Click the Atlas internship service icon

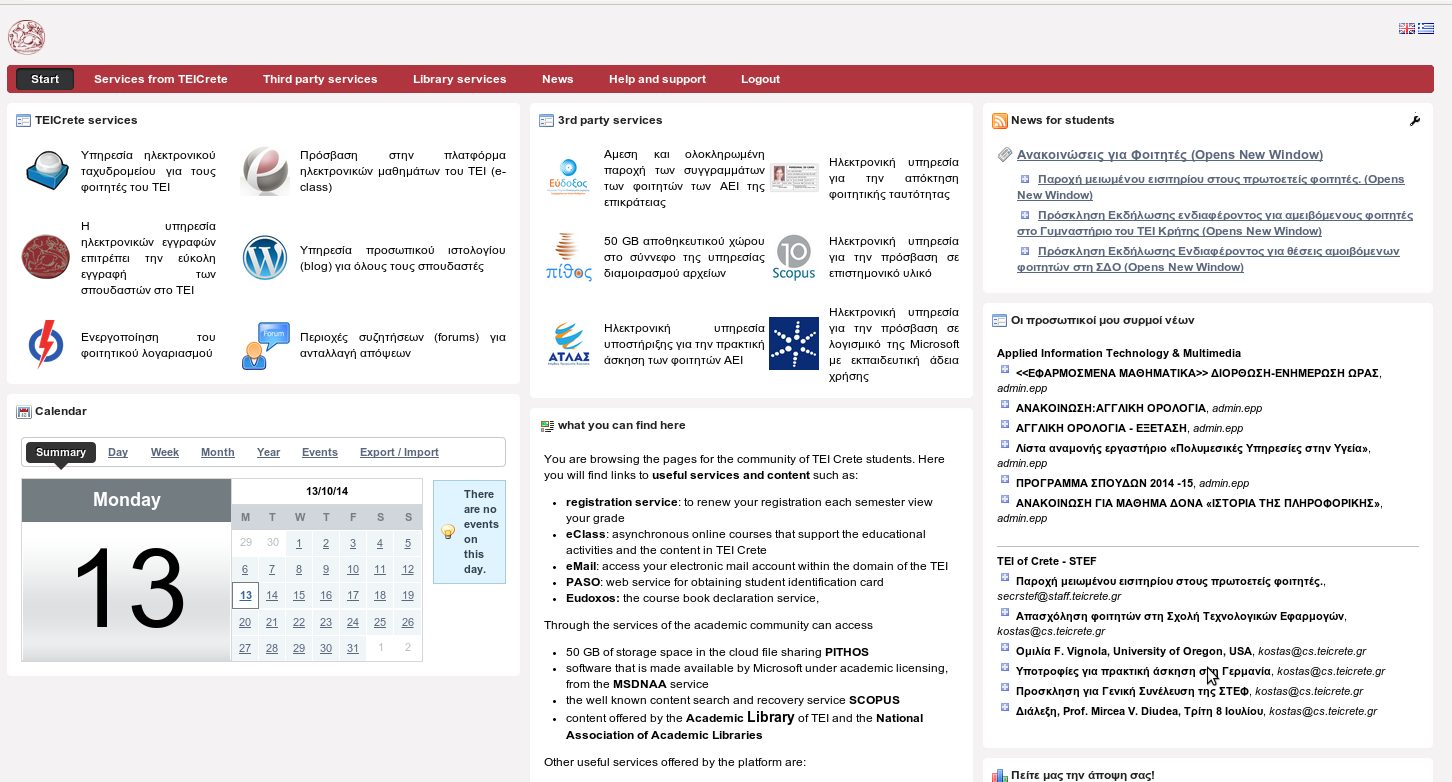[x=568, y=344]
